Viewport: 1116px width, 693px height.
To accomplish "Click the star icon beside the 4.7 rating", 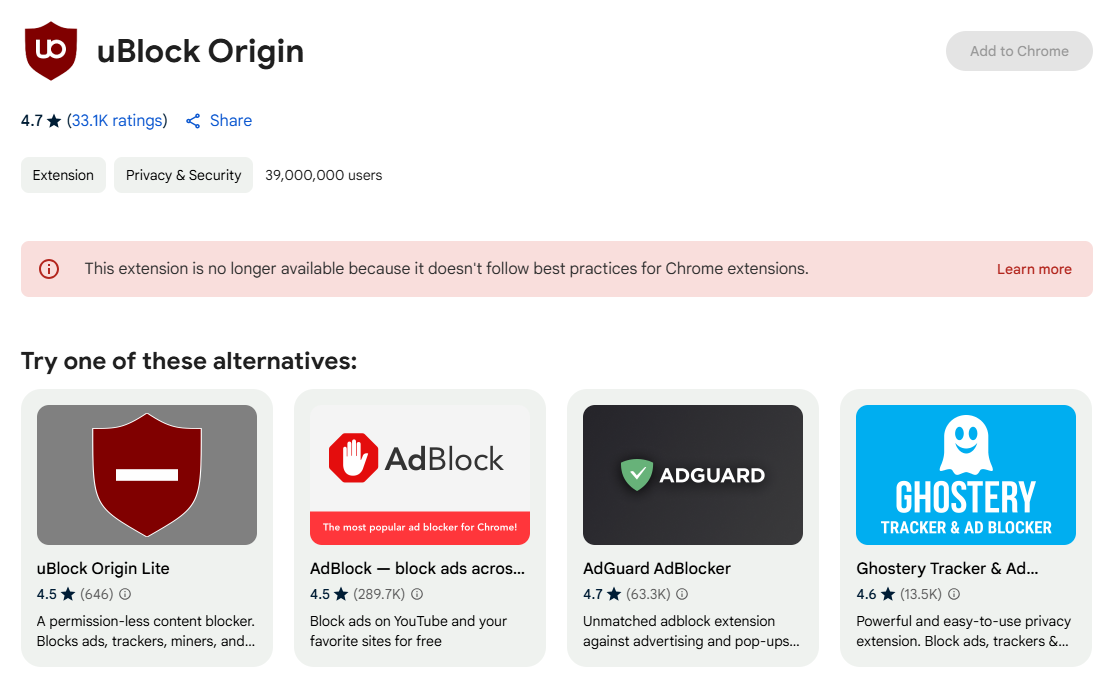I will (x=53, y=120).
